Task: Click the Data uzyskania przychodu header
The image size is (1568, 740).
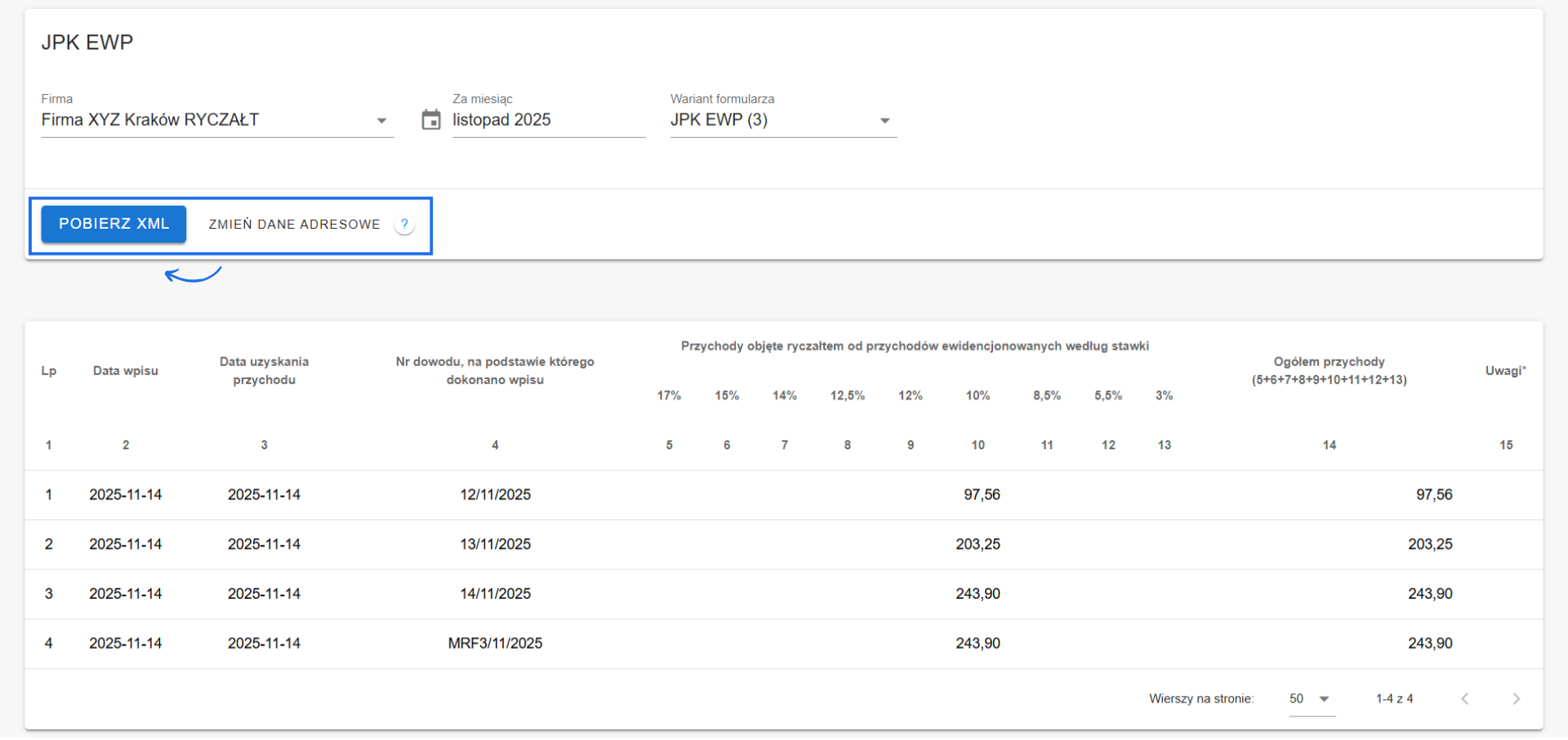Action: point(264,371)
